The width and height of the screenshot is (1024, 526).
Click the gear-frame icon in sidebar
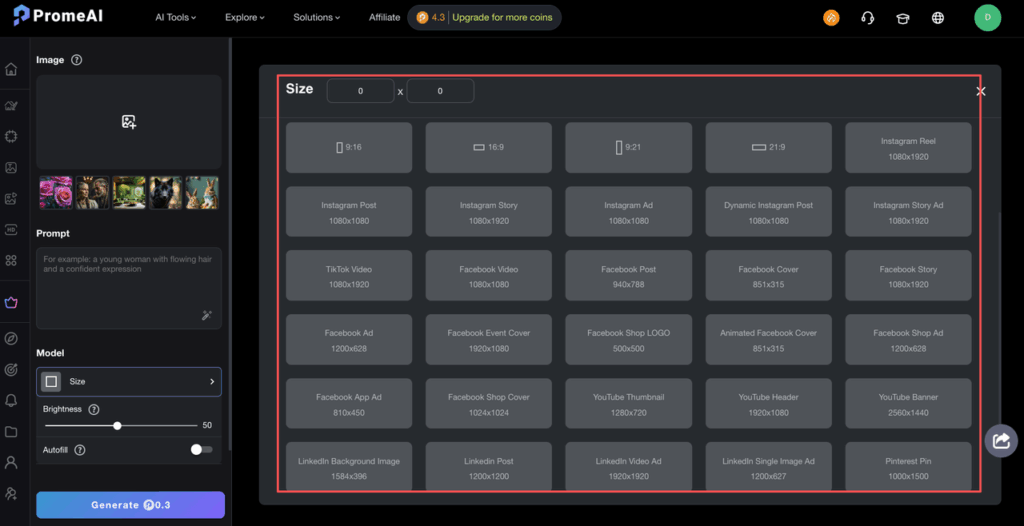(10, 137)
